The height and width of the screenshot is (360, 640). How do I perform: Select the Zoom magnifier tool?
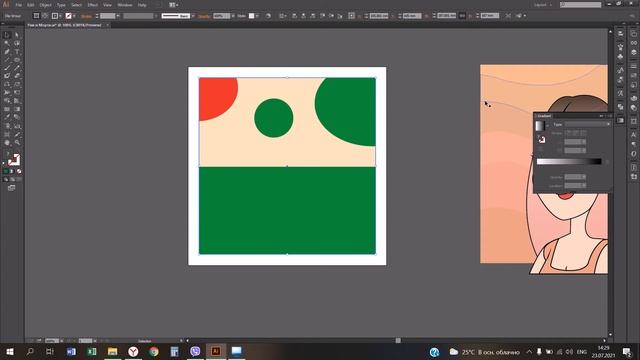[x=17, y=142]
